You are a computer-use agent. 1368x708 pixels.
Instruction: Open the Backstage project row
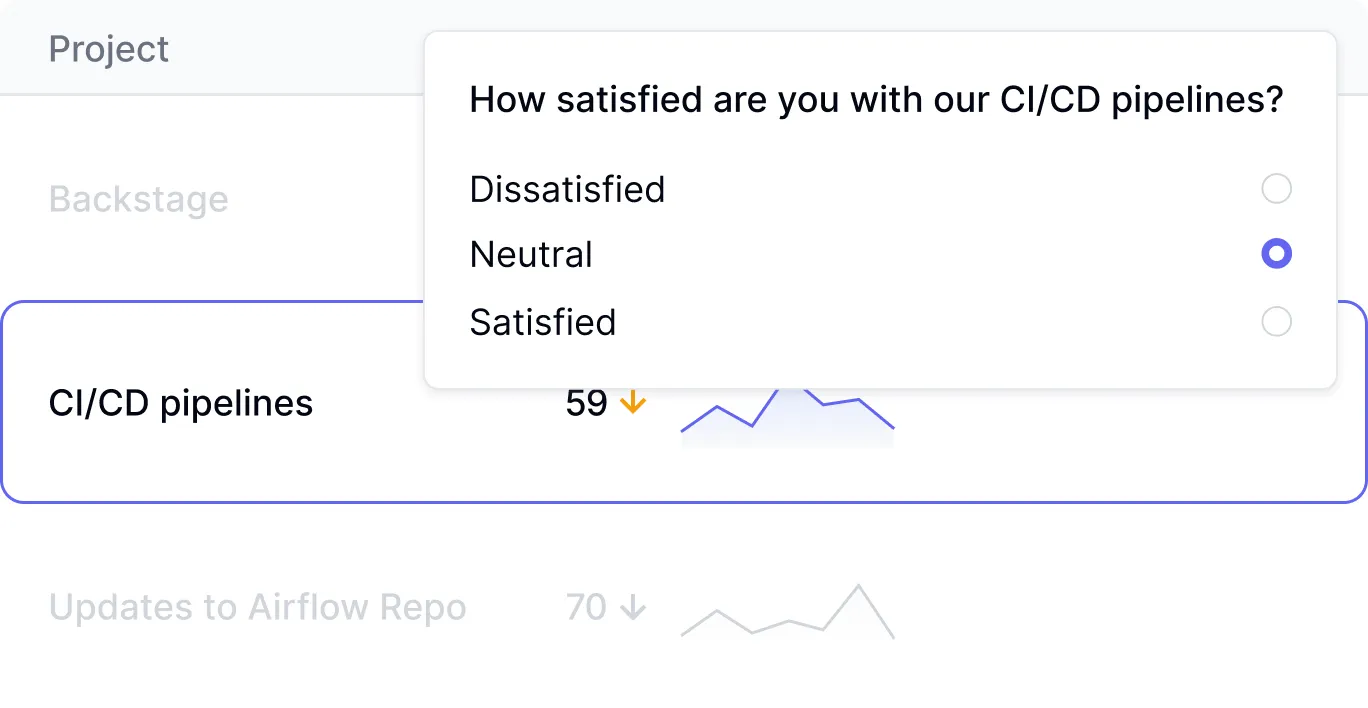click(x=139, y=199)
